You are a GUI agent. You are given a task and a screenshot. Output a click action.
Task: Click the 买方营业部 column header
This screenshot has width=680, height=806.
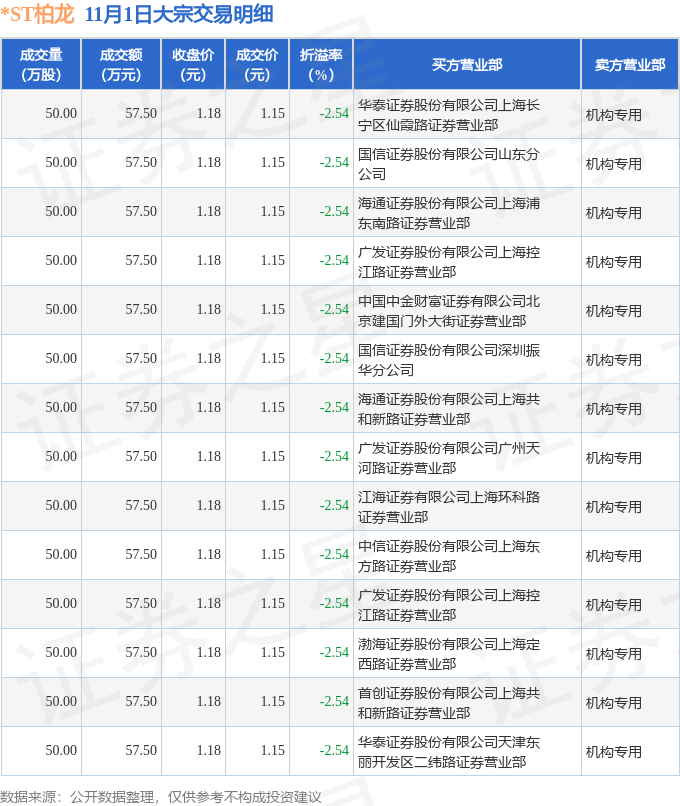[x=467, y=64]
